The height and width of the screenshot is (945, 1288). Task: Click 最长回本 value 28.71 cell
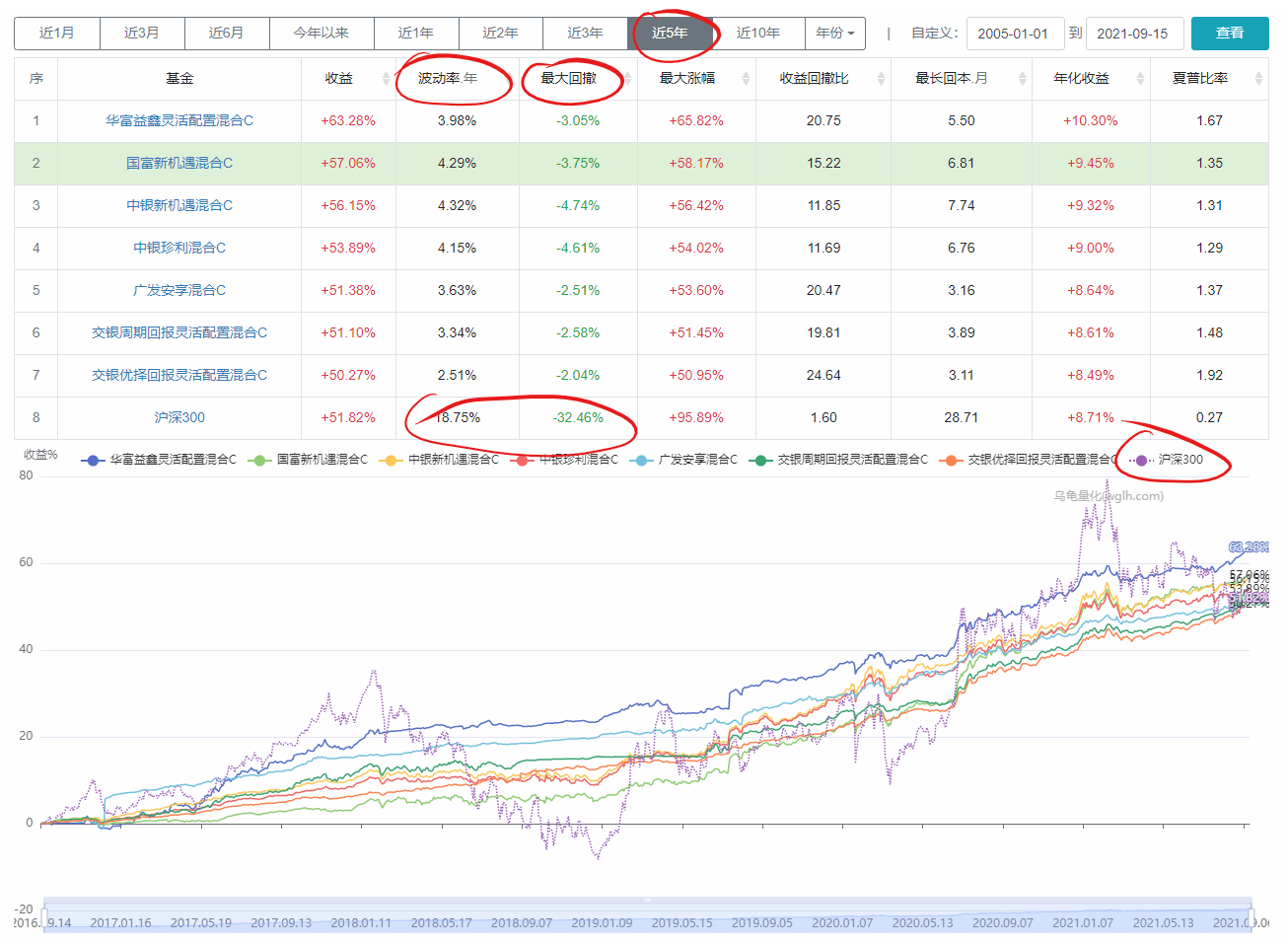962,417
